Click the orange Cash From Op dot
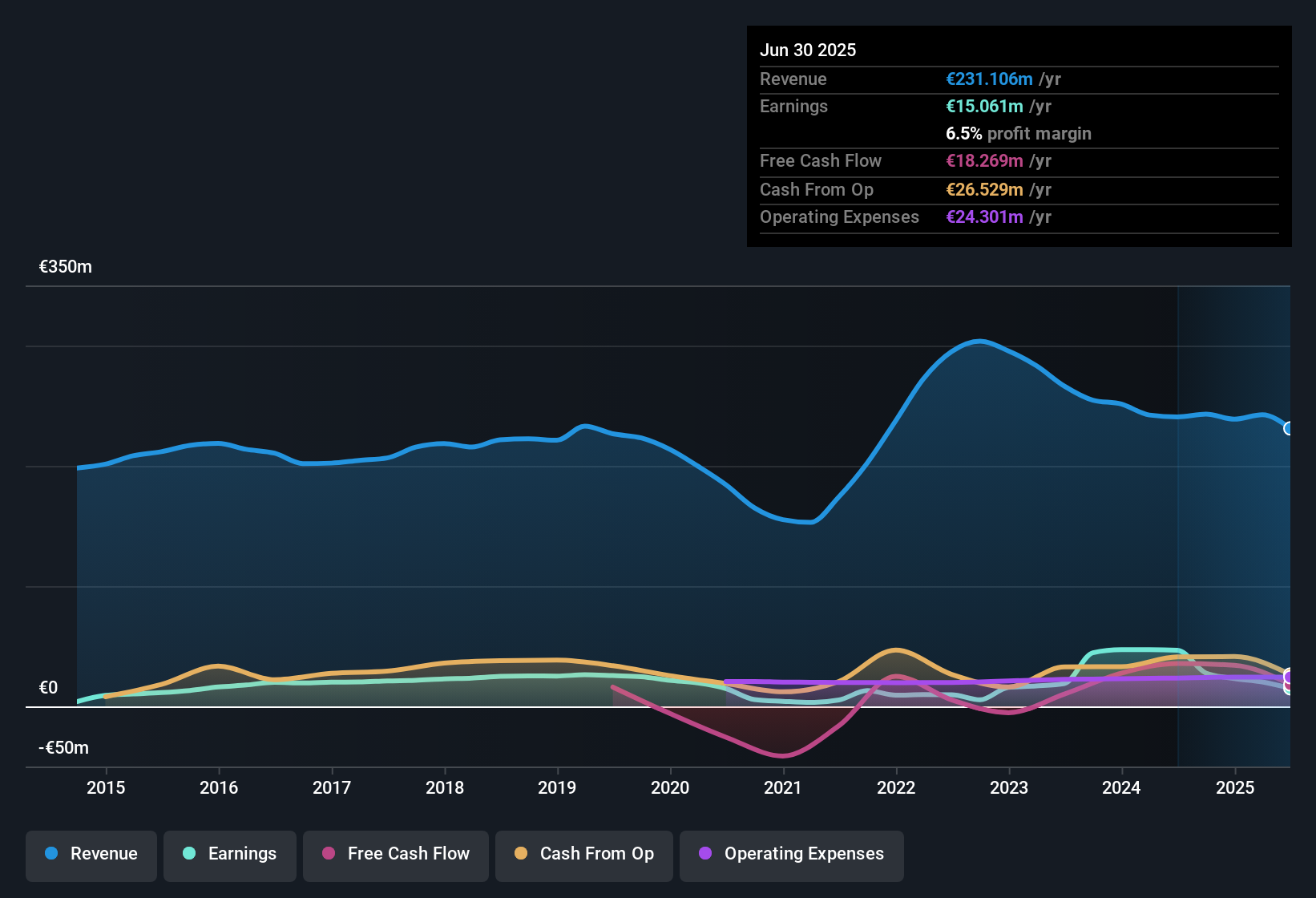Viewport: 1316px width, 898px height. coord(521,853)
